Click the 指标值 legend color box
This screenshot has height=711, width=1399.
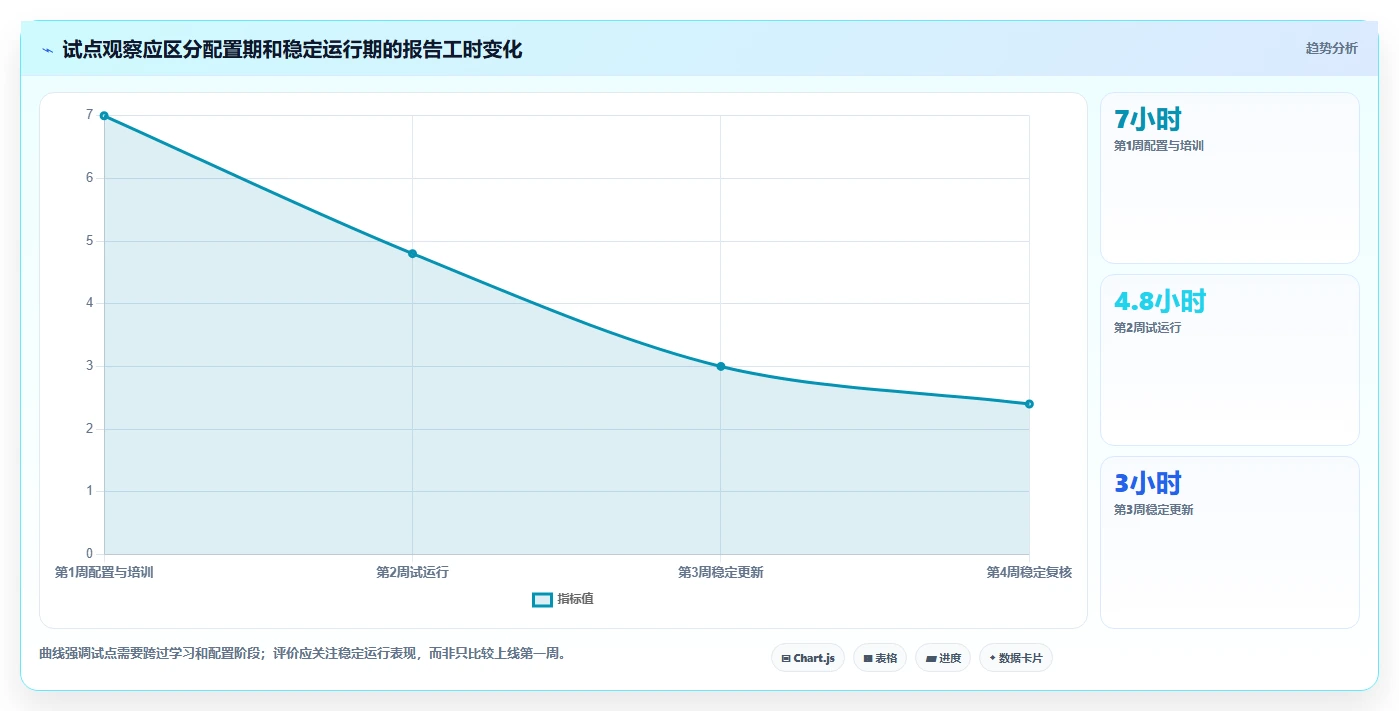(x=542, y=599)
